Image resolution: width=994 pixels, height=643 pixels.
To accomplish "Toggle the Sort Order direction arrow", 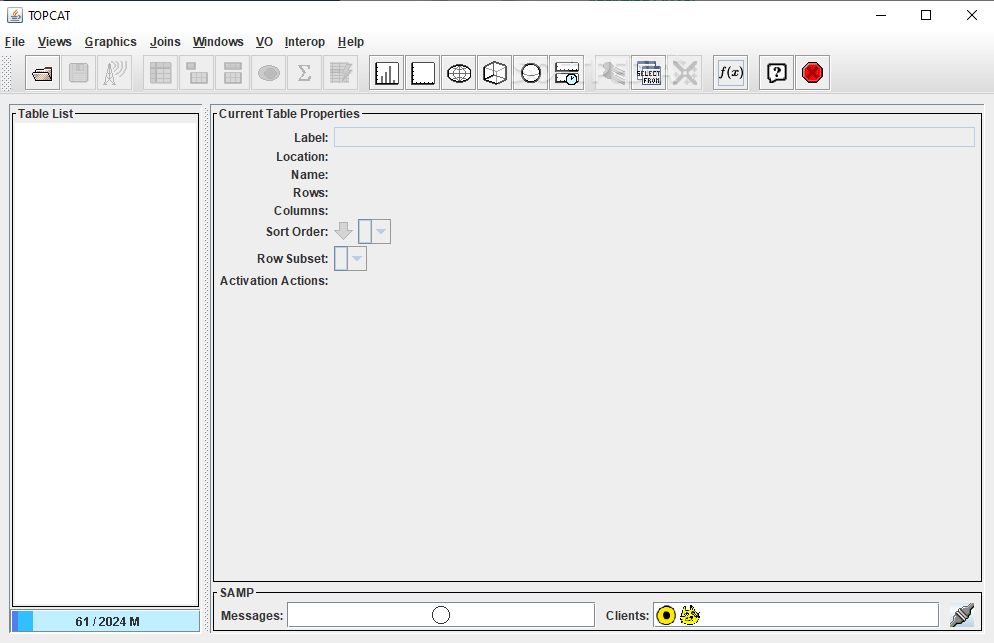I will click(343, 231).
